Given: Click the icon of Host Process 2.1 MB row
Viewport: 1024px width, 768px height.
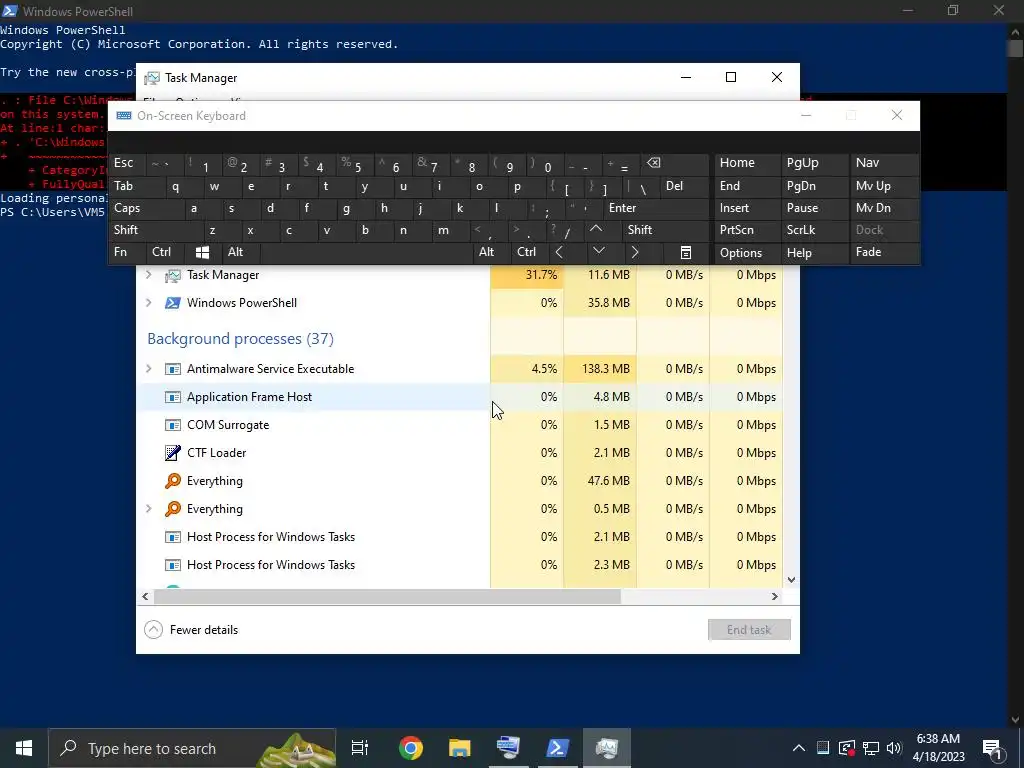Looking at the screenshot, I should (x=172, y=537).
